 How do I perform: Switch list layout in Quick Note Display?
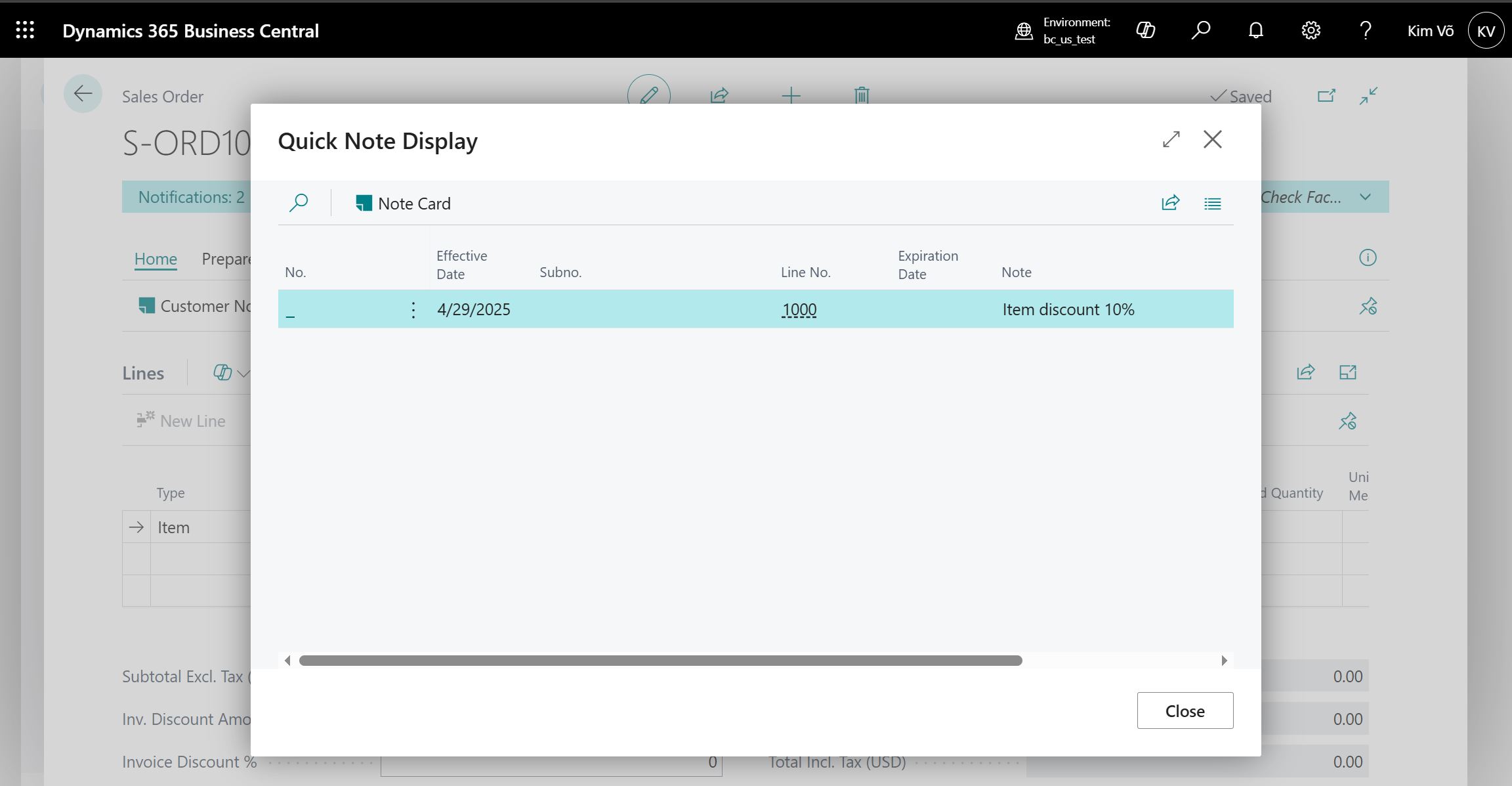tap(1213, 204)
